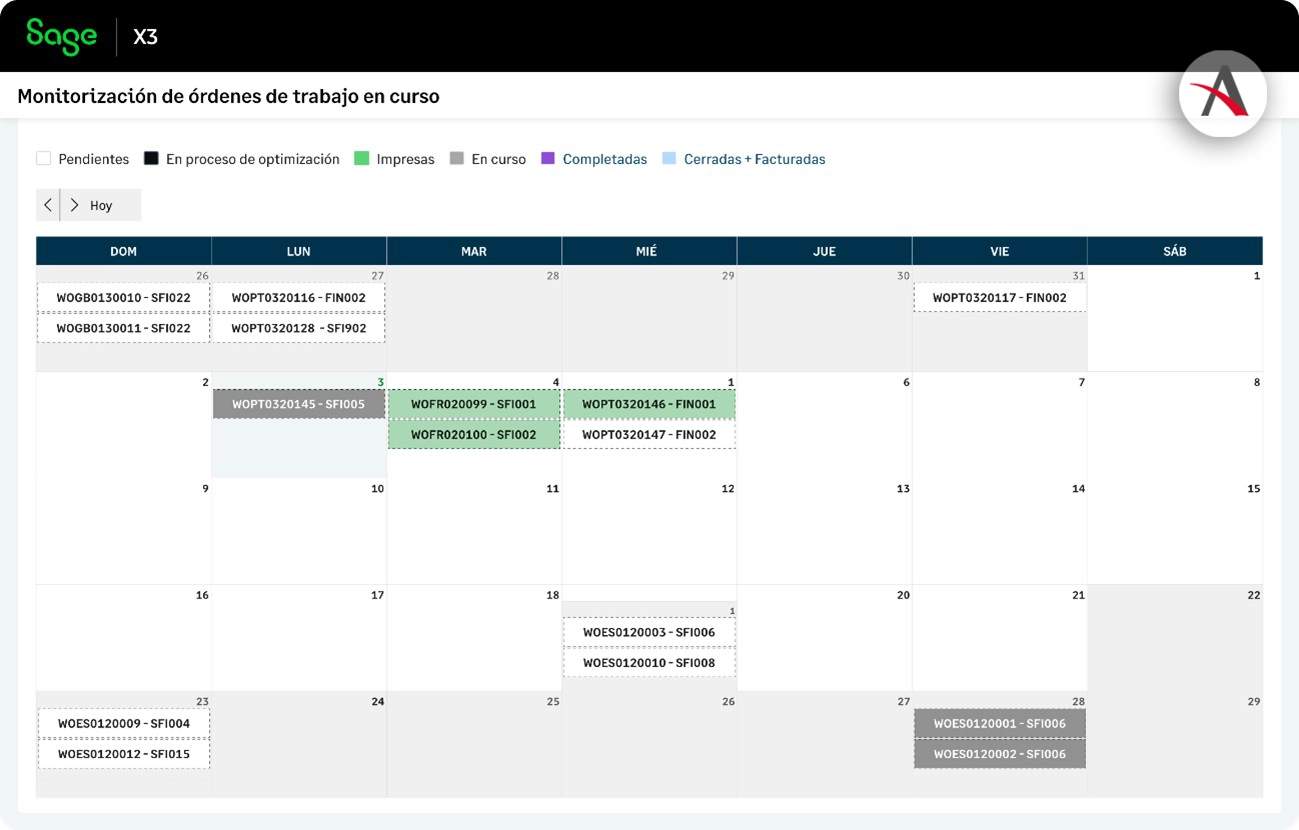Click the gray En curso legend swatch
1299x830 pixels.
click(x=457, y=159)
